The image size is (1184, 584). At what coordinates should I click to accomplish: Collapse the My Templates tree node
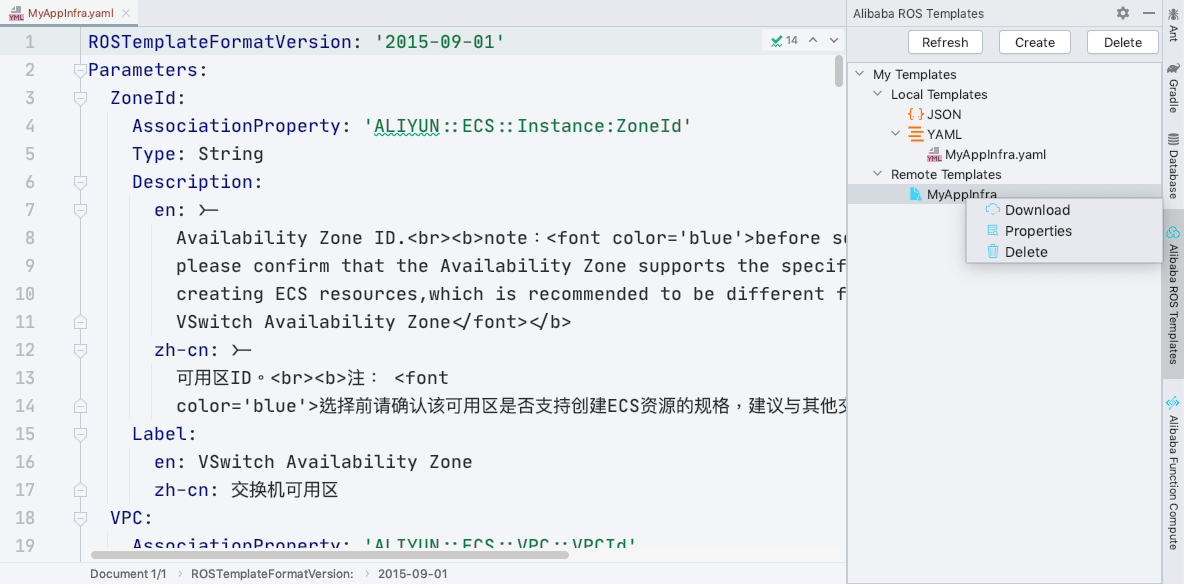pyautogui.click(x=859, y=74)
